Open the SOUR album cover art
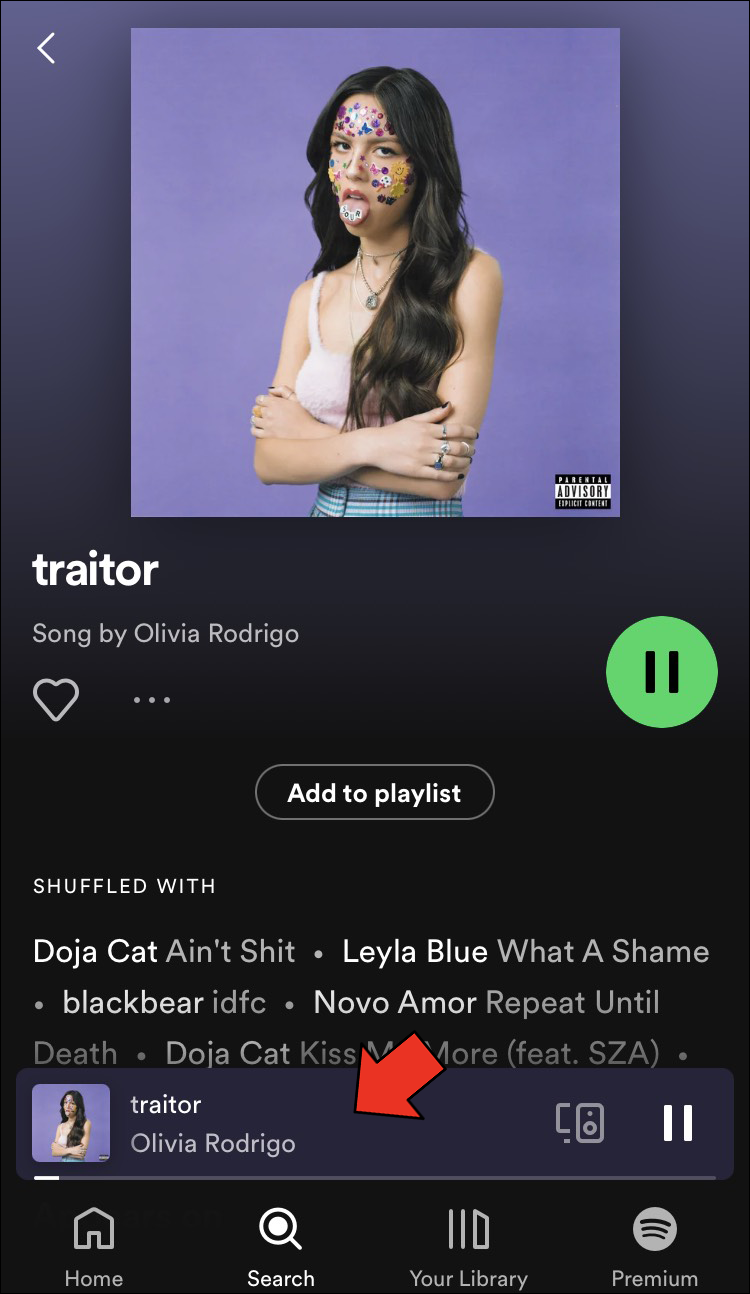 (x=375, y=272)
